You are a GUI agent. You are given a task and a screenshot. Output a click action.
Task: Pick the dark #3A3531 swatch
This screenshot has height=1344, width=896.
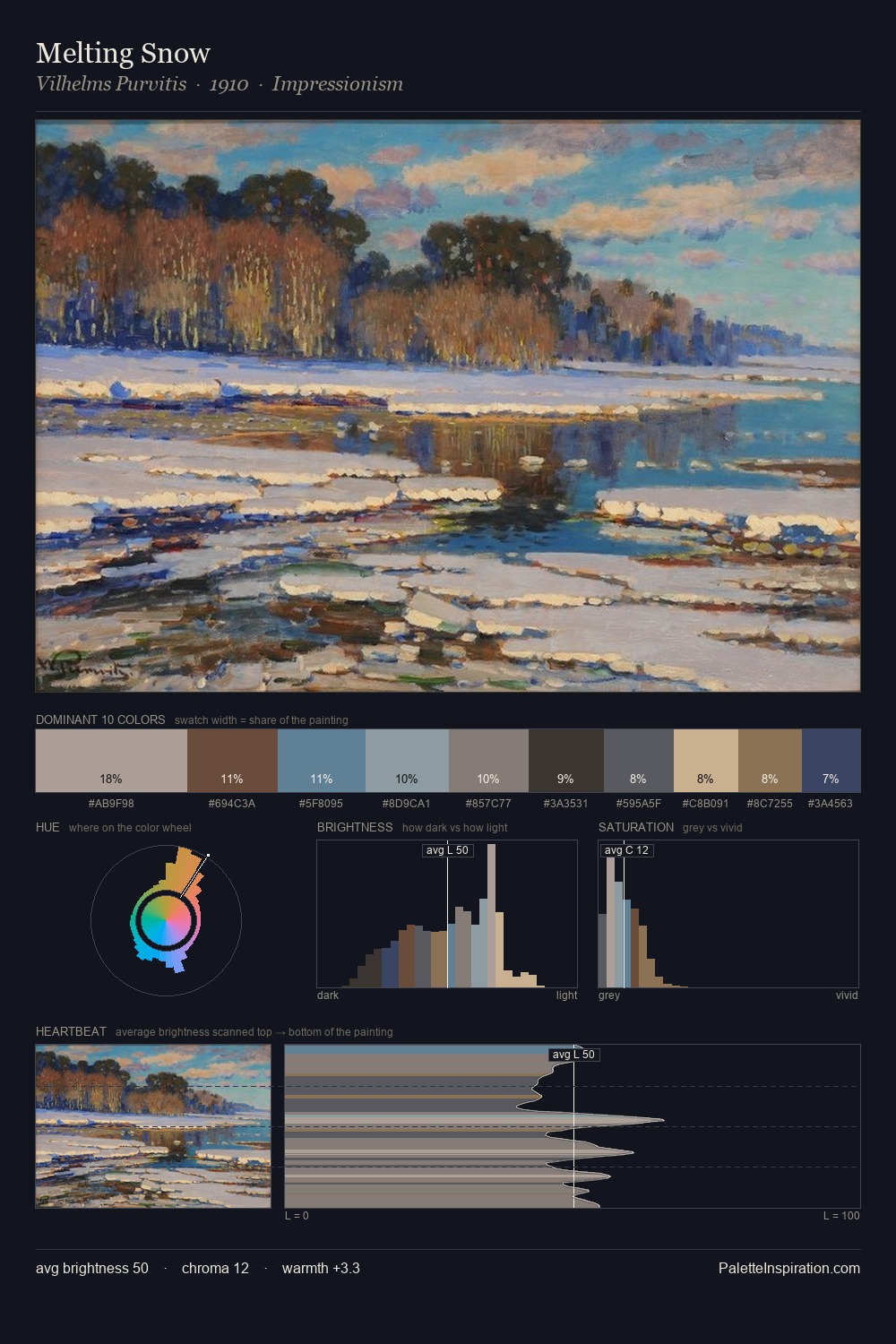click(x=566, y=761)
